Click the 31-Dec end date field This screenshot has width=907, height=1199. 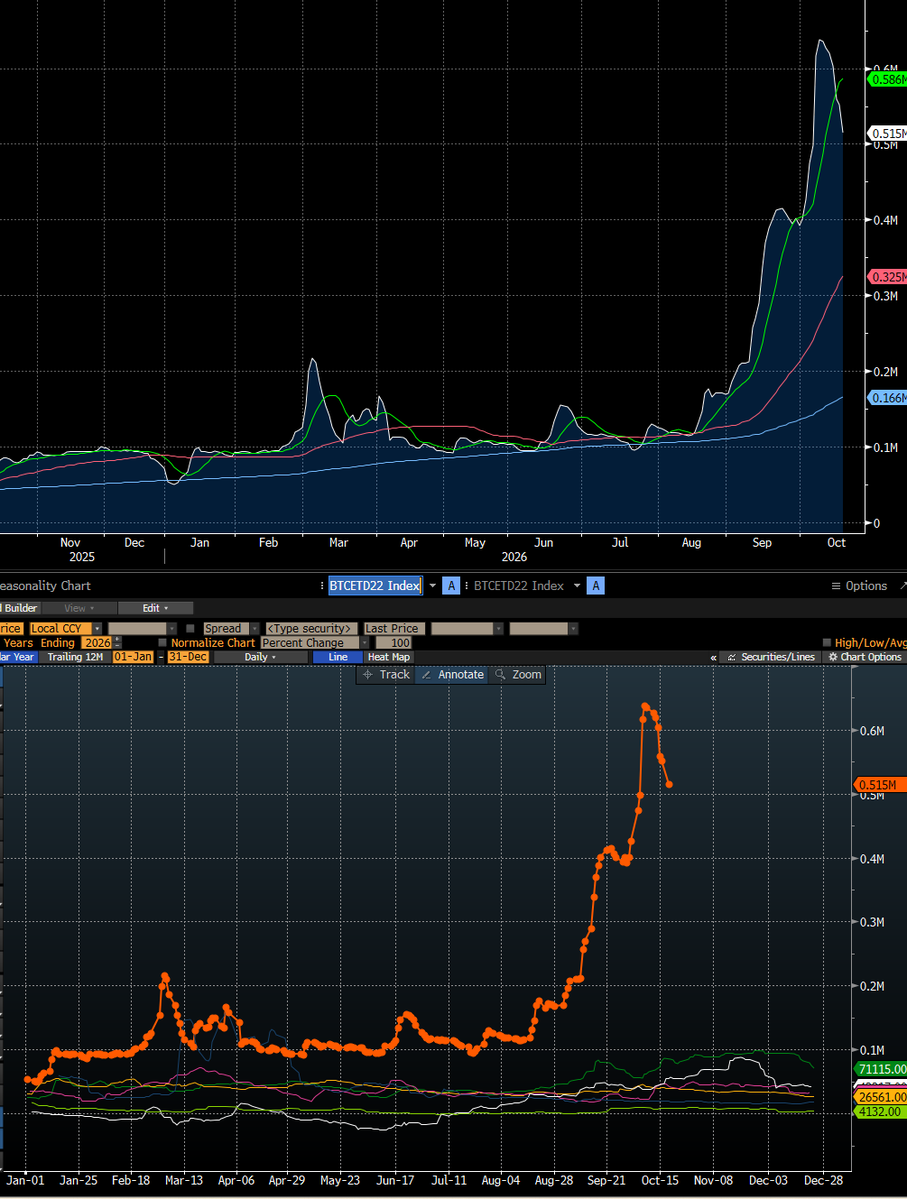[x=188, y=657]
